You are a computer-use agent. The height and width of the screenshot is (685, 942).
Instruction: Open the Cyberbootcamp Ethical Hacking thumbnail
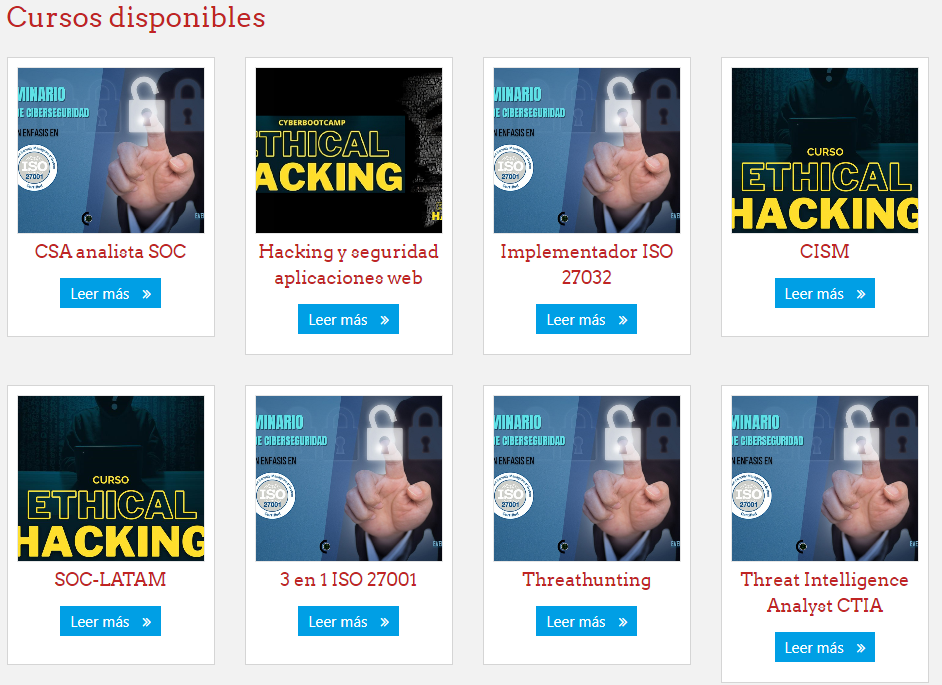pyautogui.click(x=348, y=150)
